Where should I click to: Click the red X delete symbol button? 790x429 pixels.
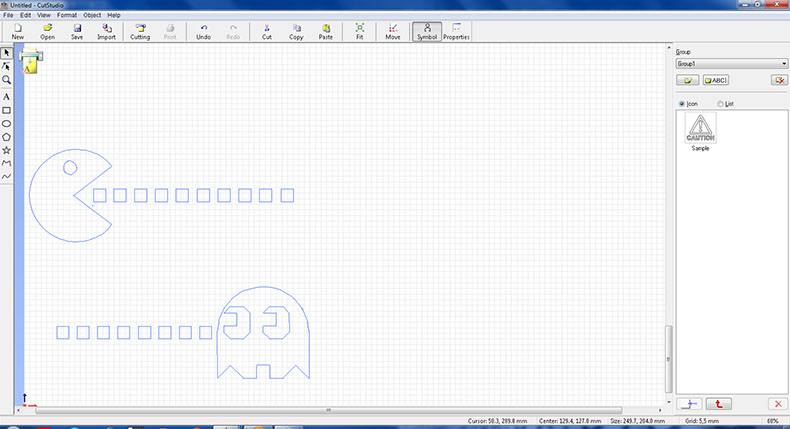tap(778, 404)
